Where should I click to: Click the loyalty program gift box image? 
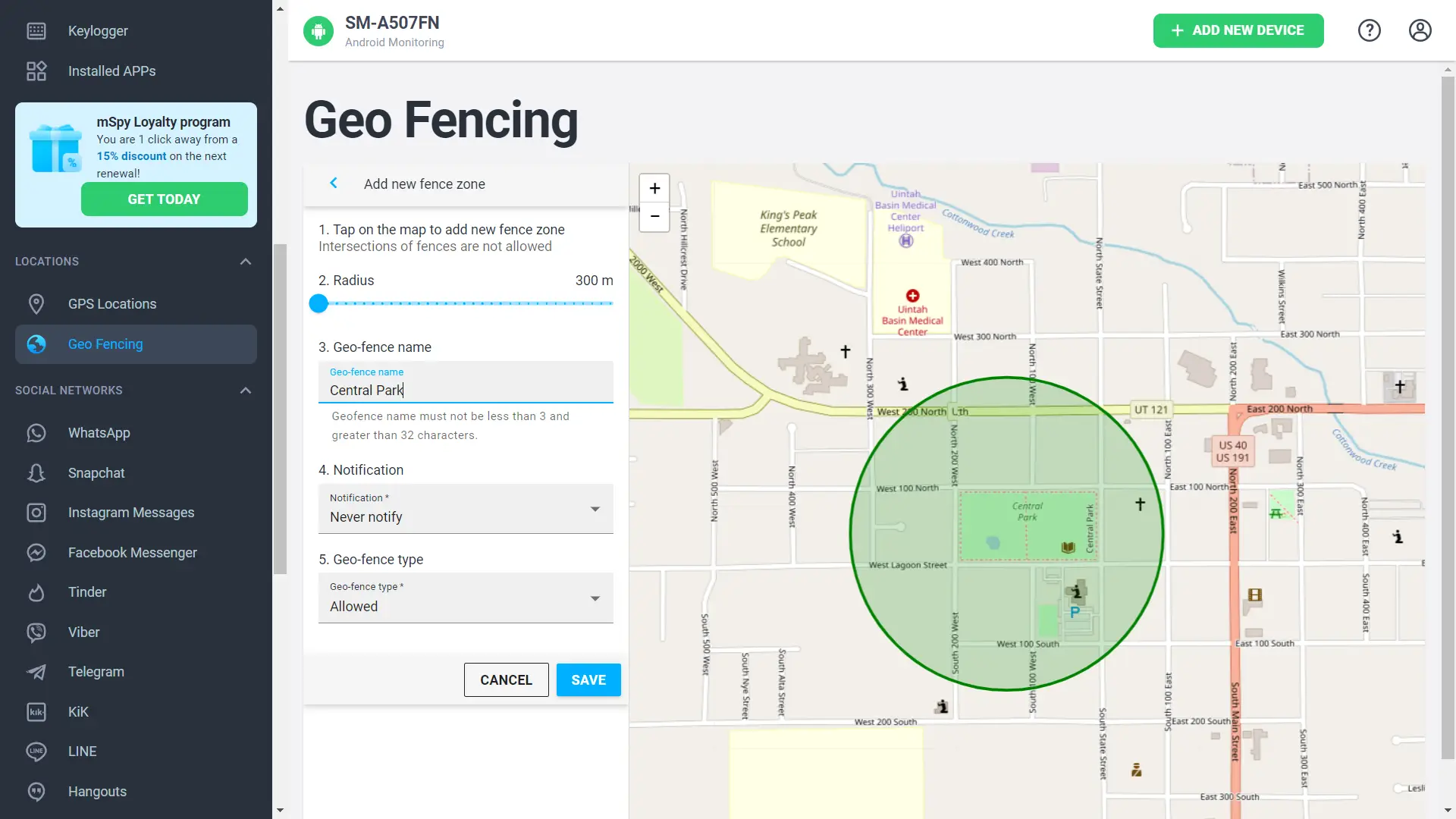click(55, 148)
